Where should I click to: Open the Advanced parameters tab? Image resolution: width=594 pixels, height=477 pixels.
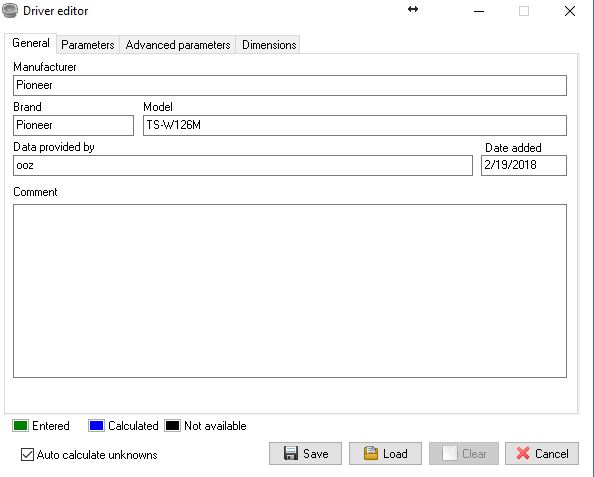[178, 45]
